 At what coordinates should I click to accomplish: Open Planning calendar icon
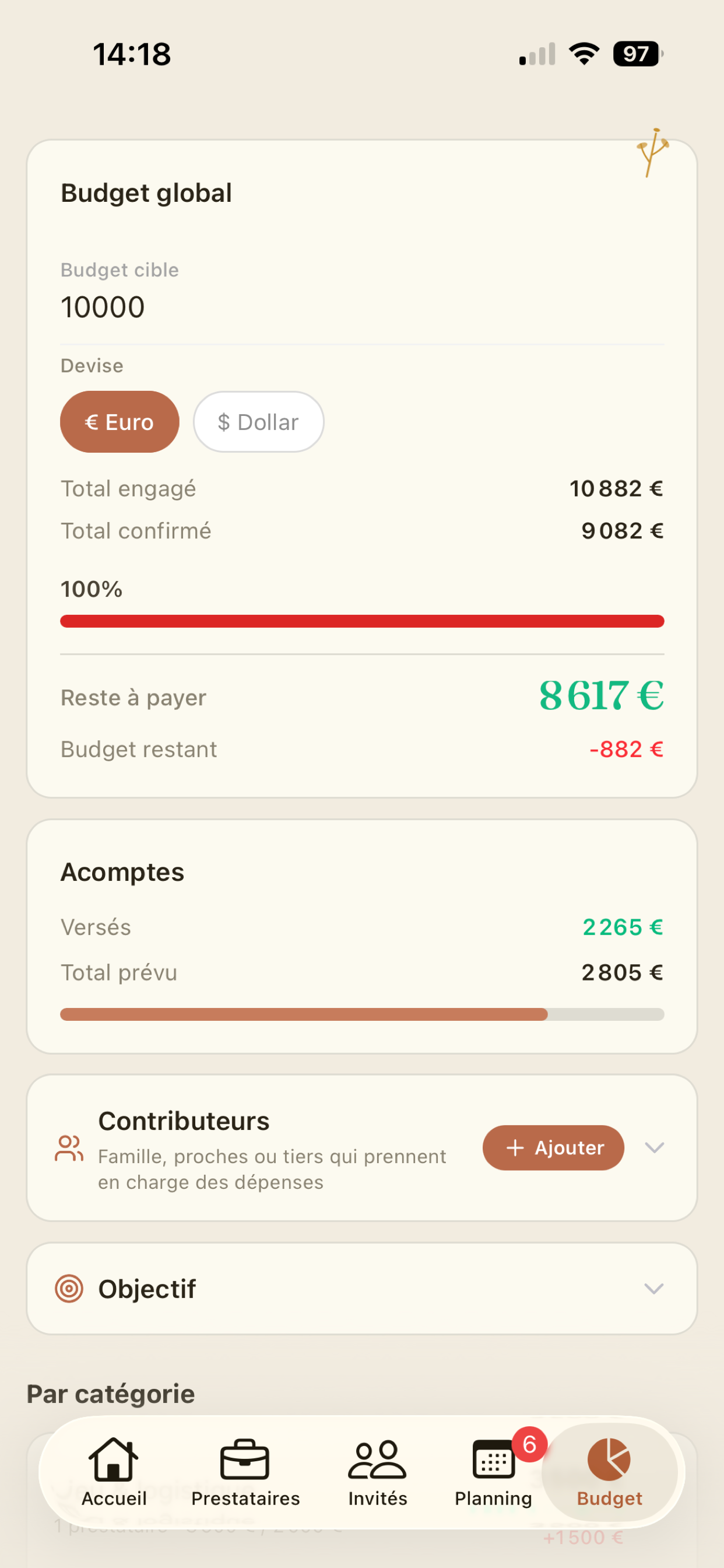click(493, 1459)
